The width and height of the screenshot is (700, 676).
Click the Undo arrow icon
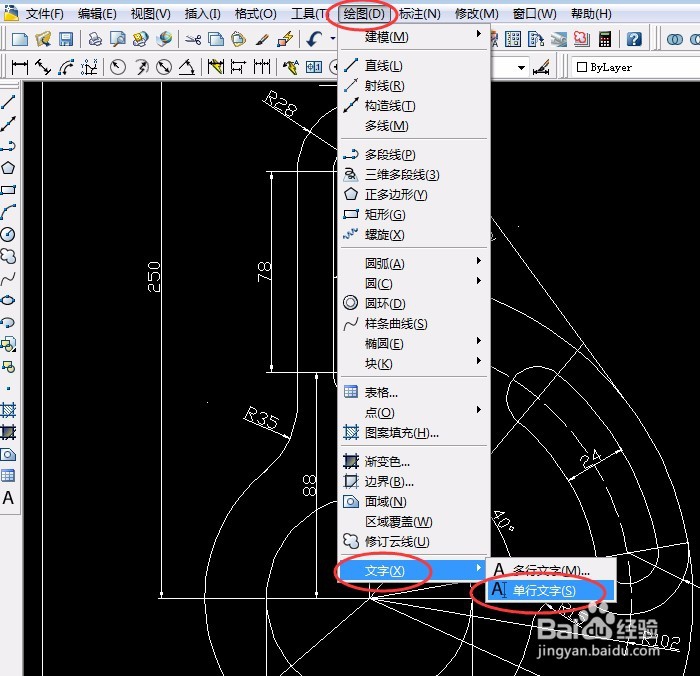(x=314, y=40)
